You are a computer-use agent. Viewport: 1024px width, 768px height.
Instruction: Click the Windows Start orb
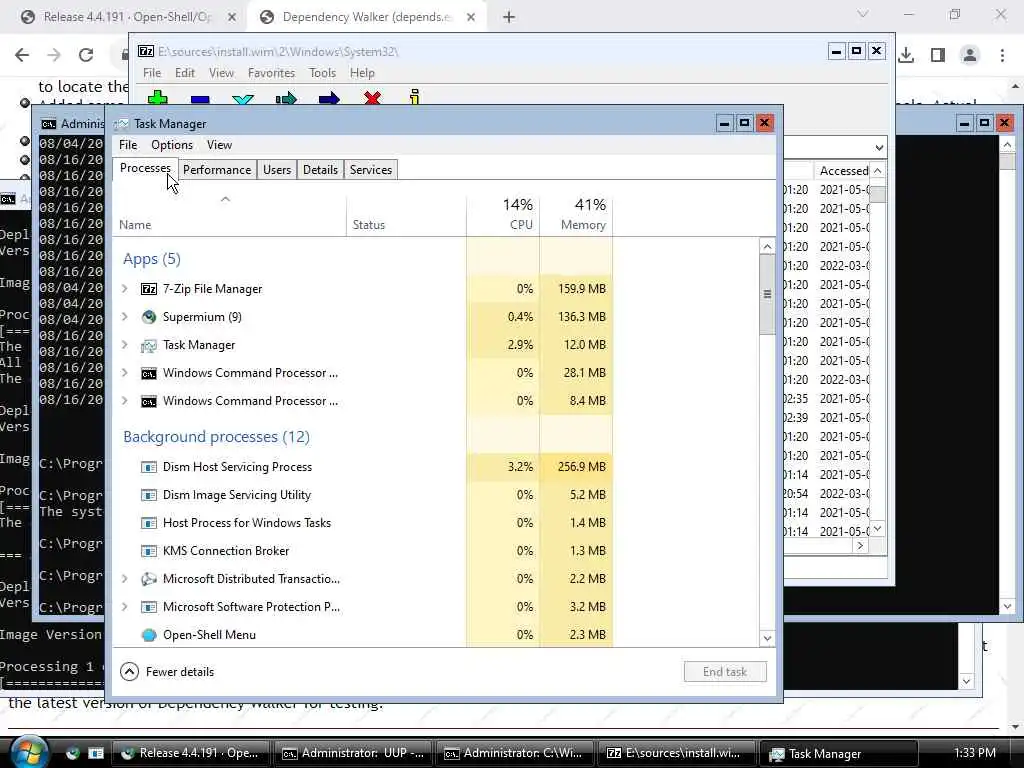[x=29, y=752]
